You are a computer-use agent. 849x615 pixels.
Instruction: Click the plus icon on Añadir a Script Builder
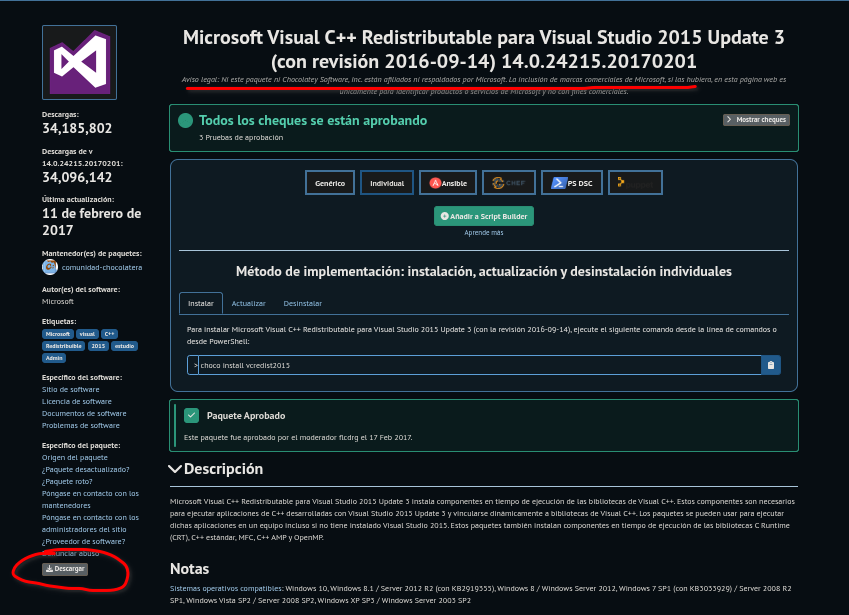pos(442,216)
